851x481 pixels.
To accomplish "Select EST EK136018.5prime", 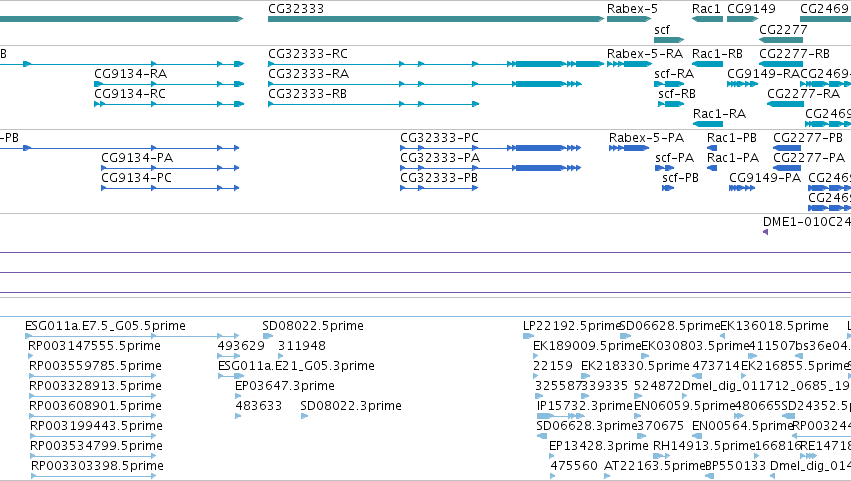I will [x=774, y=326].
